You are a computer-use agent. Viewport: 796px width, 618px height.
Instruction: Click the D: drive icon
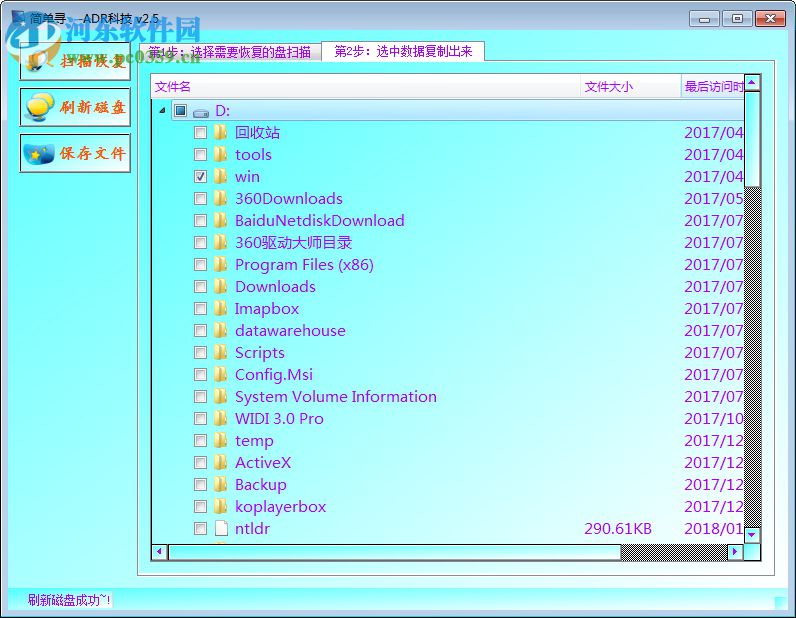click(x=201, y=111)
